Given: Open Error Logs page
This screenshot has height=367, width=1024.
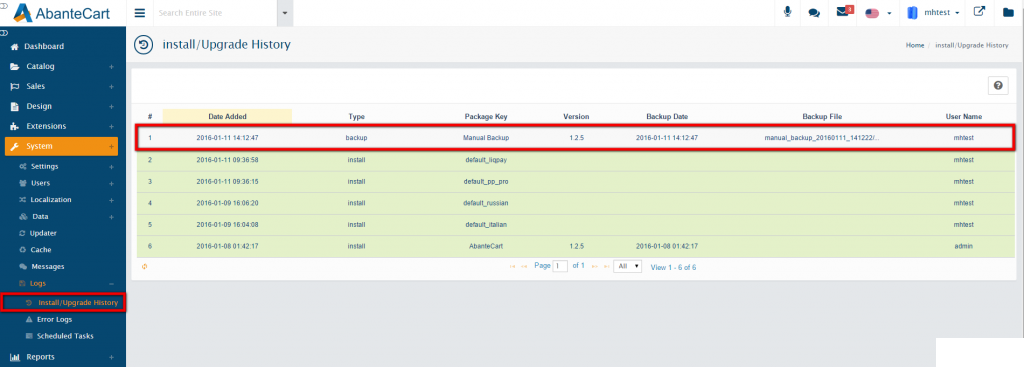Looking at the screenshot, I should click(54, 319).
